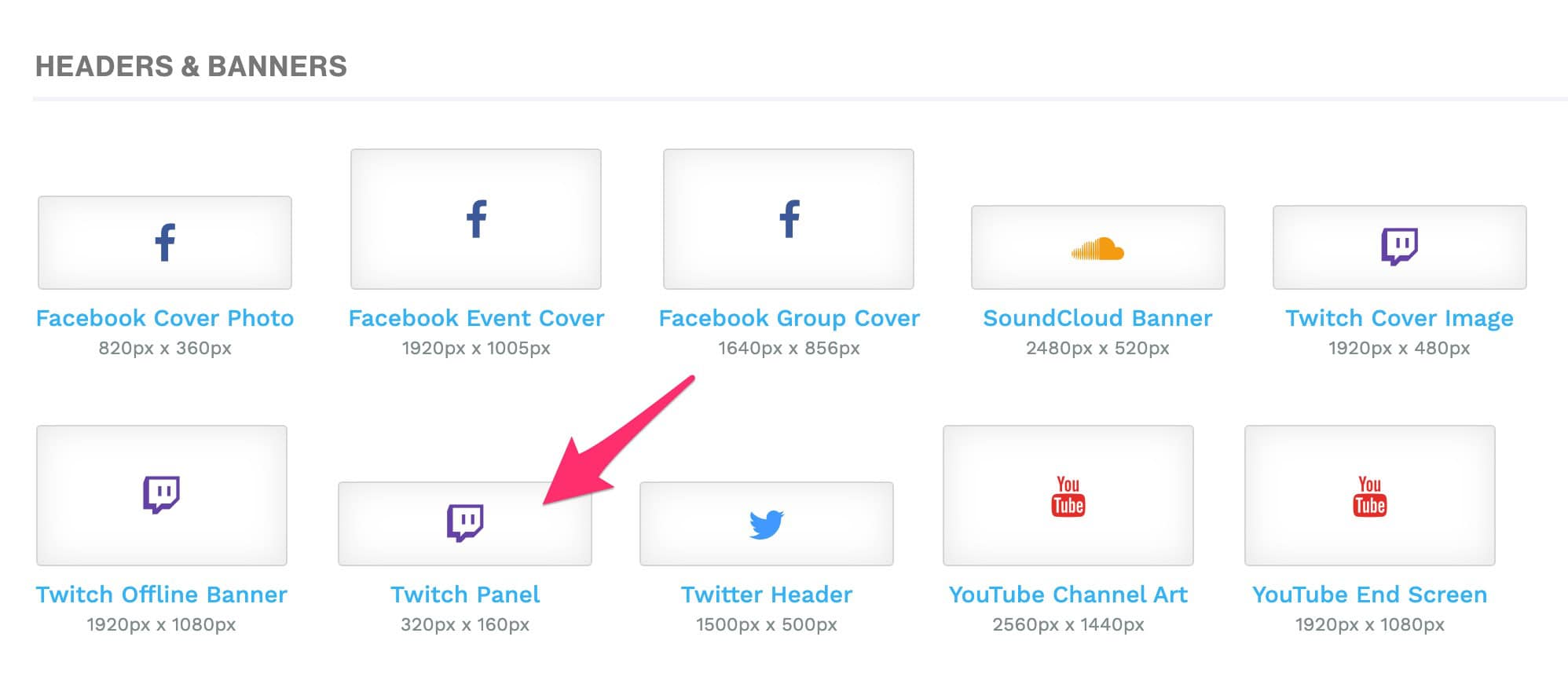This screenshot has height=677, width=1568.
Task: Click the Twitch icon in Twitch Panel card
Action: 465,523
